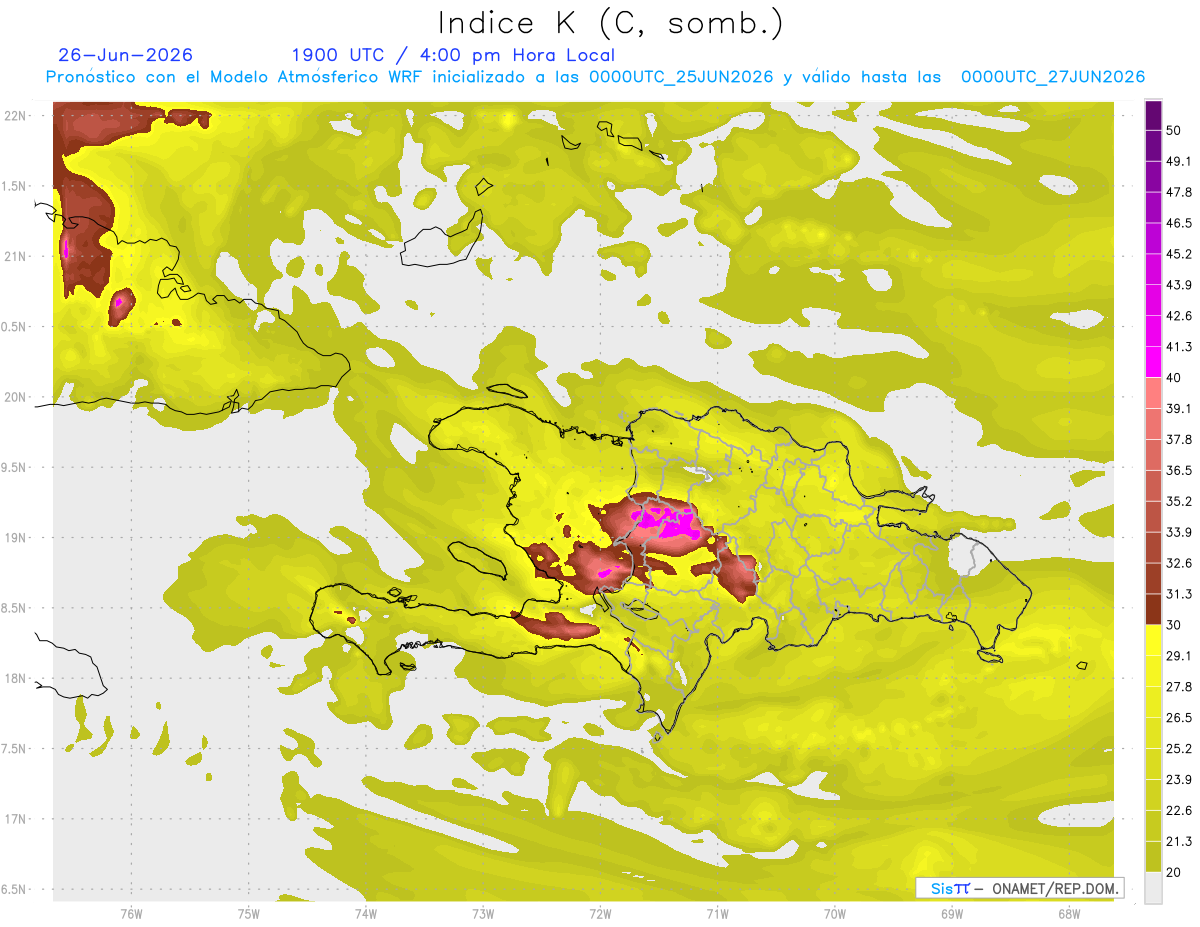Image resolution: width=1200 pixels, height=927 pixels.
Task: Click the legend value '37.8'
Action: (x=1178, y=440)
